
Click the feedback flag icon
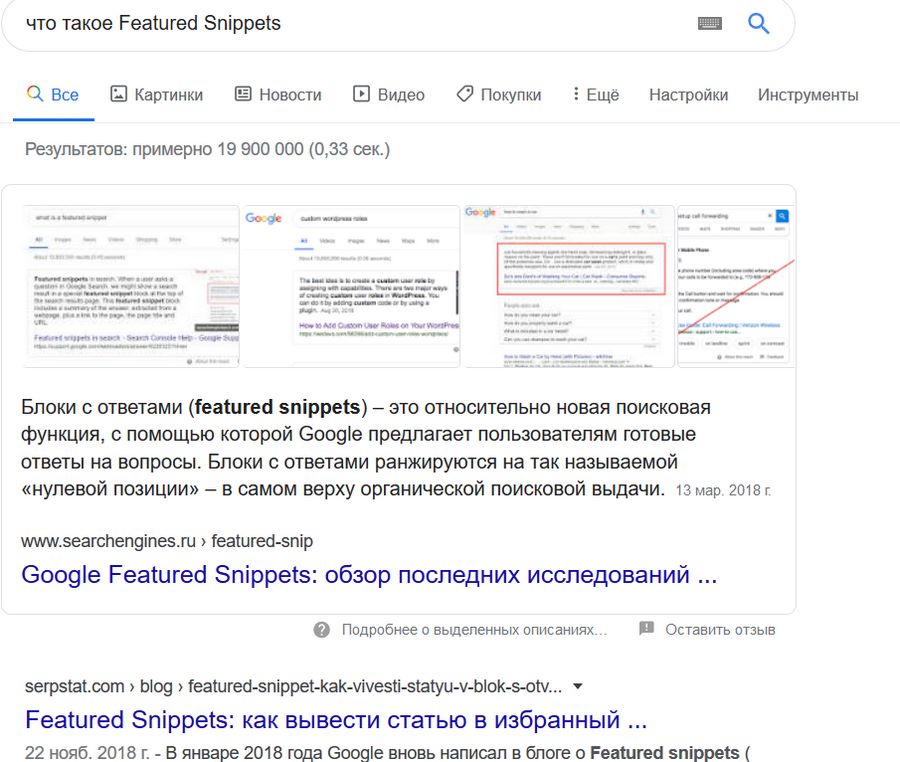click(x=646, y=628)
